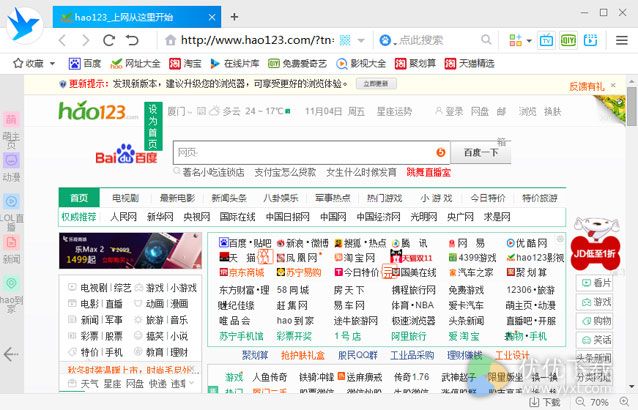This screenshot has width=638, height=410.
Task: Reload the page with refresh icon
Action: pos(109,40)
